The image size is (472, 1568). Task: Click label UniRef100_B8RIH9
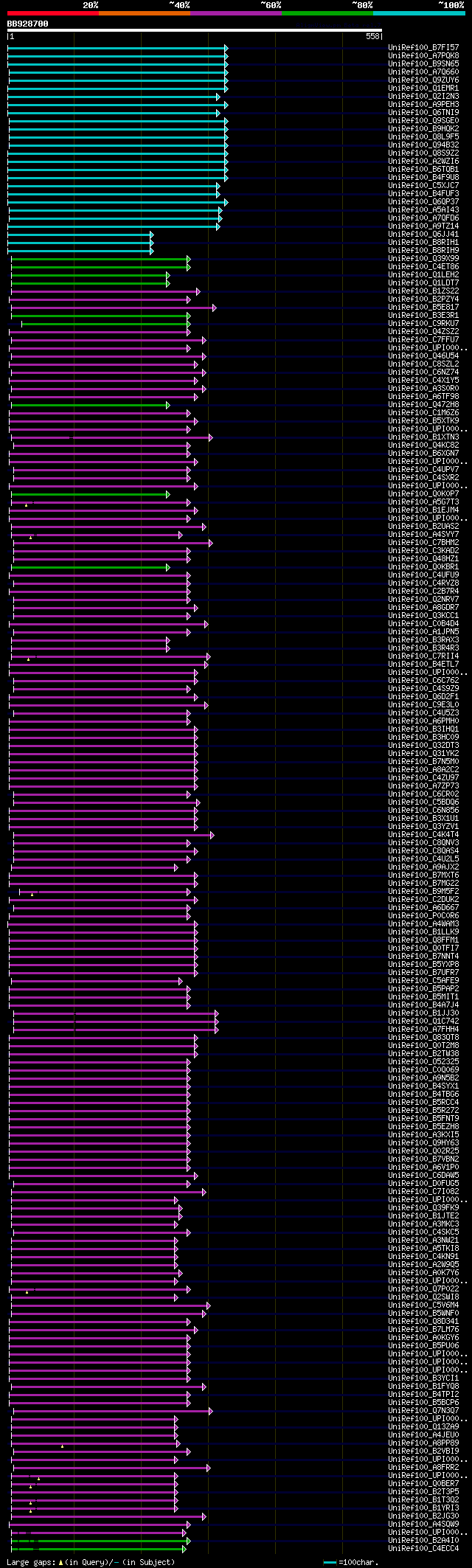tap(423, 250)
